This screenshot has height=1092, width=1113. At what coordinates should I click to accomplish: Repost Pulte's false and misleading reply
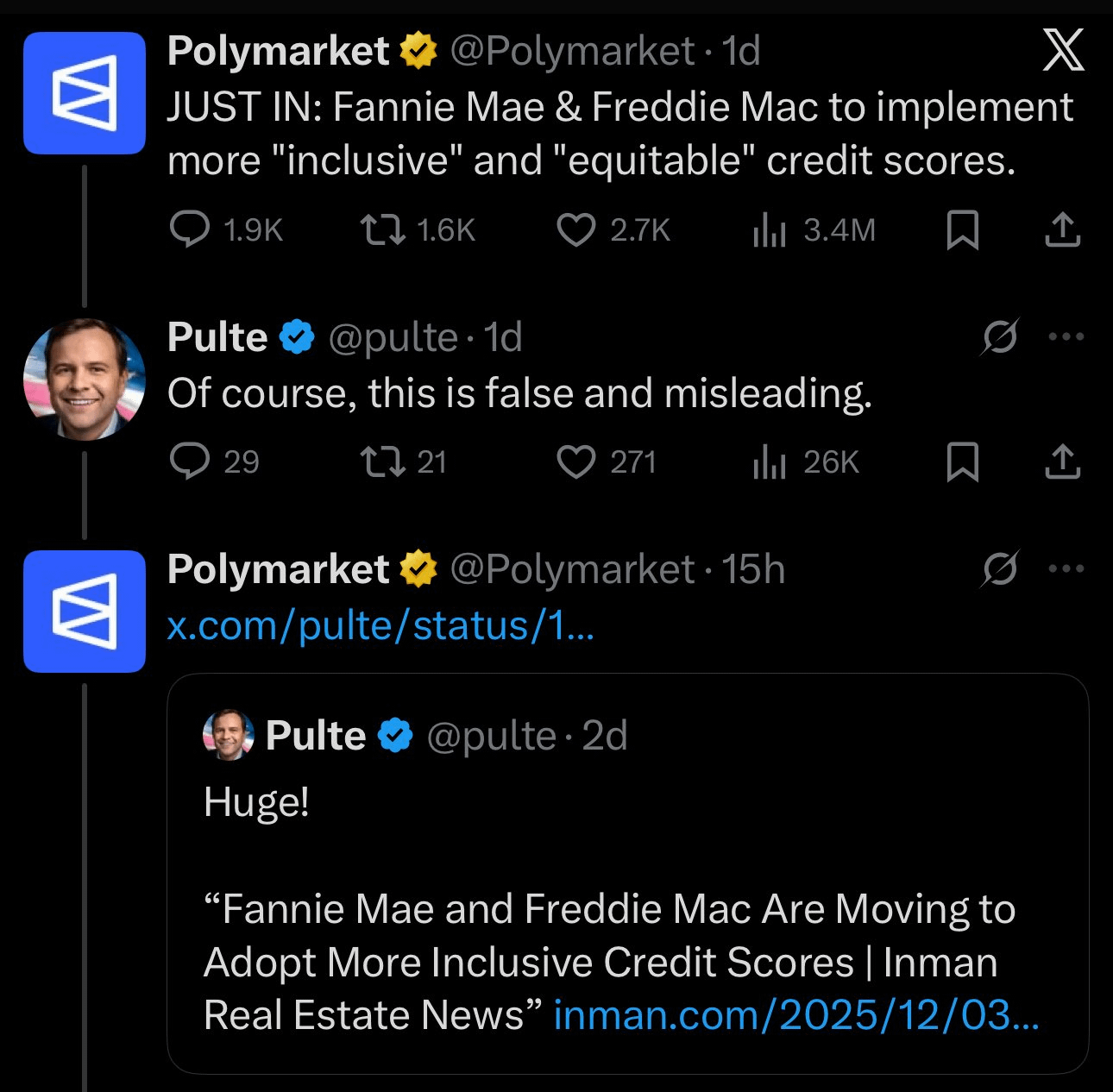coord(382,461)
